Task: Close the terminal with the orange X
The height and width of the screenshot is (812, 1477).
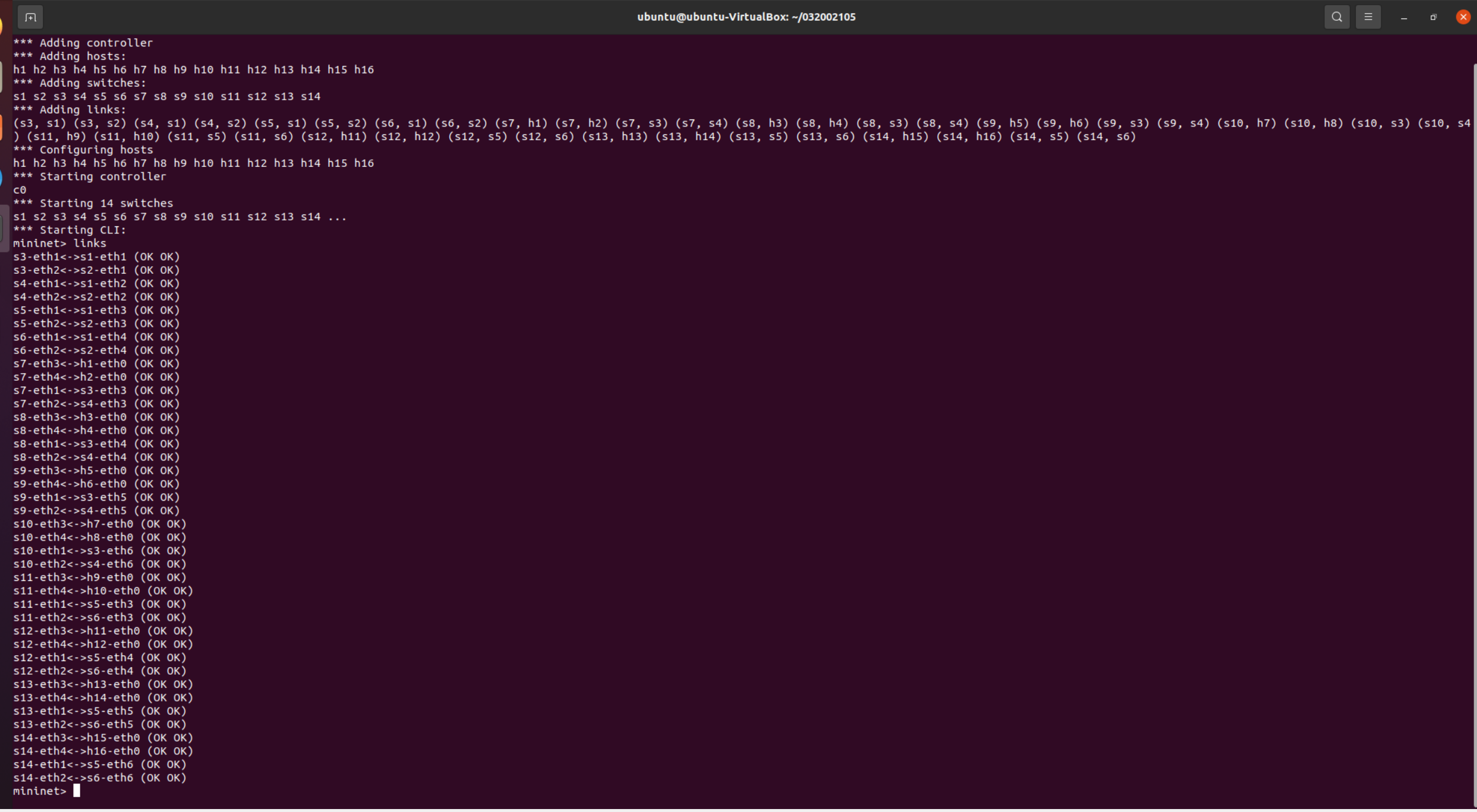Action: 1463,17
